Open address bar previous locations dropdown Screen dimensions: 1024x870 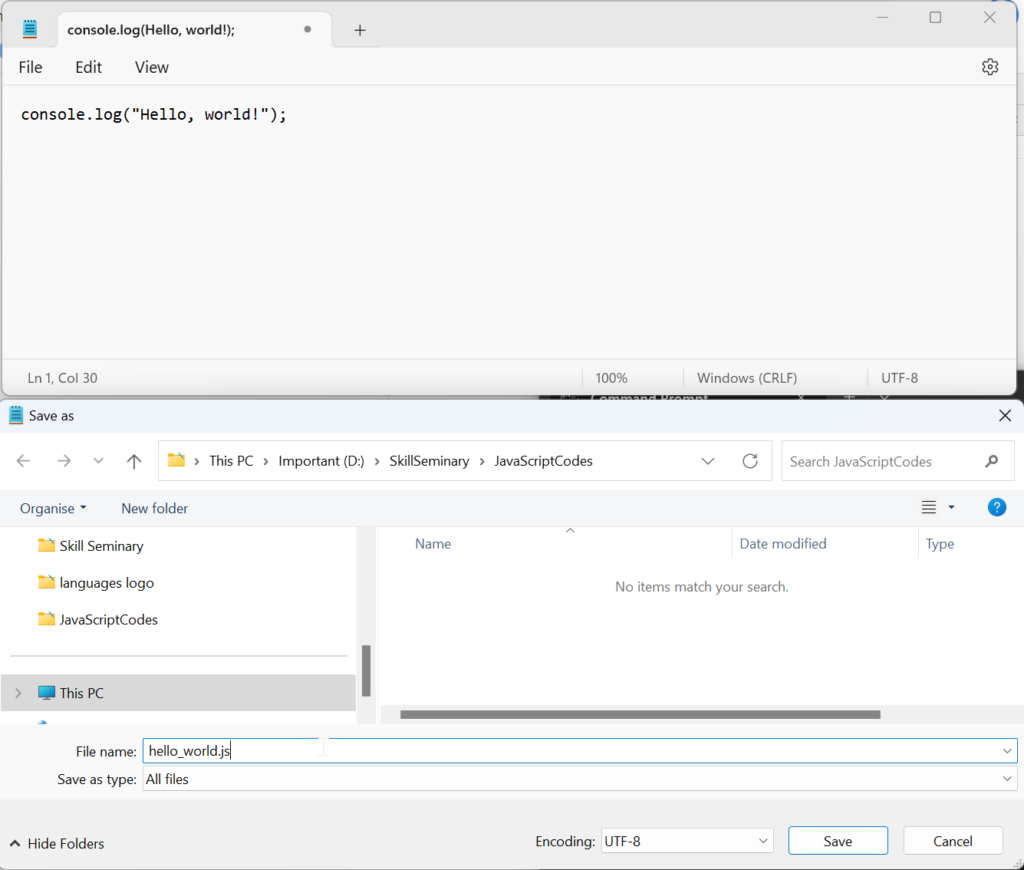click(x=708, y=461)
